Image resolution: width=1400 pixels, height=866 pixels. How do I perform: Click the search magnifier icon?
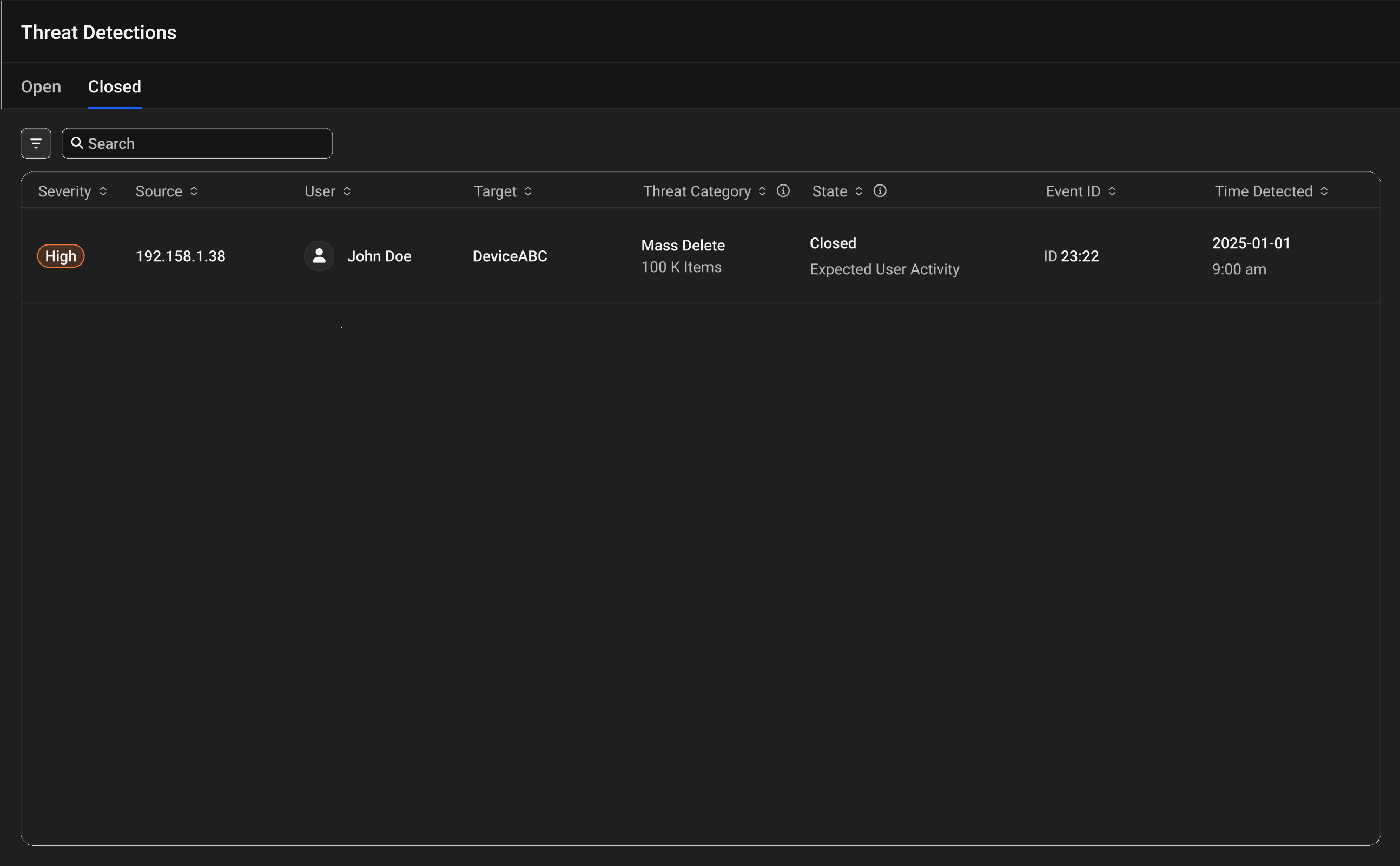pyautogui.click(x=77, y=143)
